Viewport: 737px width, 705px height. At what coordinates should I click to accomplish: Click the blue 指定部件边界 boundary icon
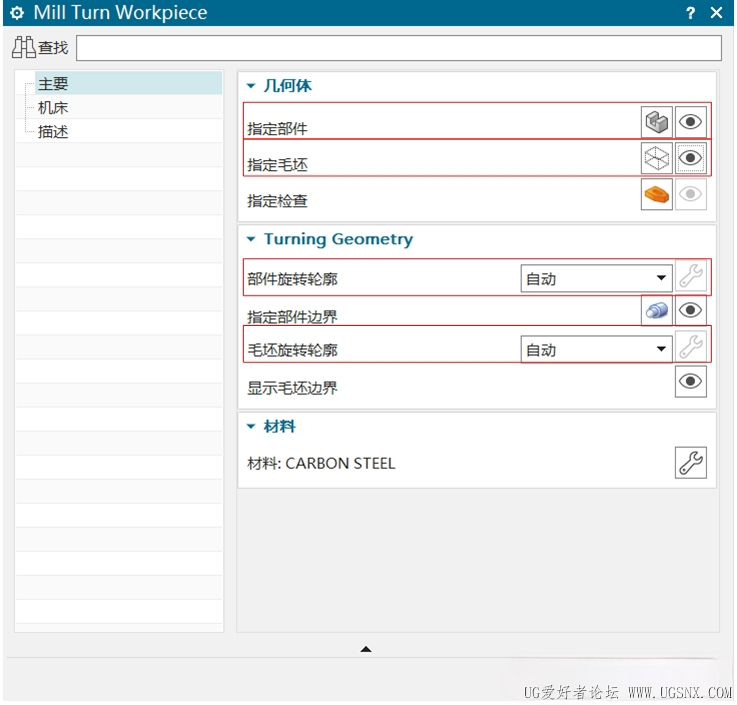656,310
